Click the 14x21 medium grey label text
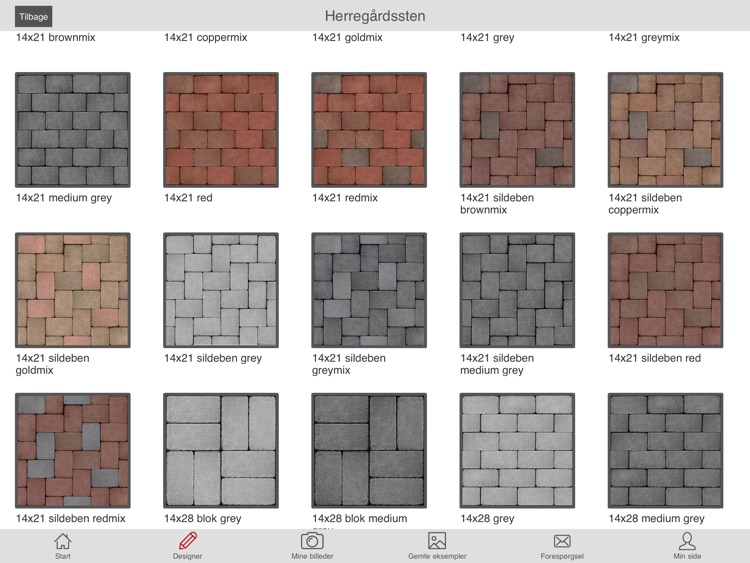This screenshot has width=750, height=563. 64,198
